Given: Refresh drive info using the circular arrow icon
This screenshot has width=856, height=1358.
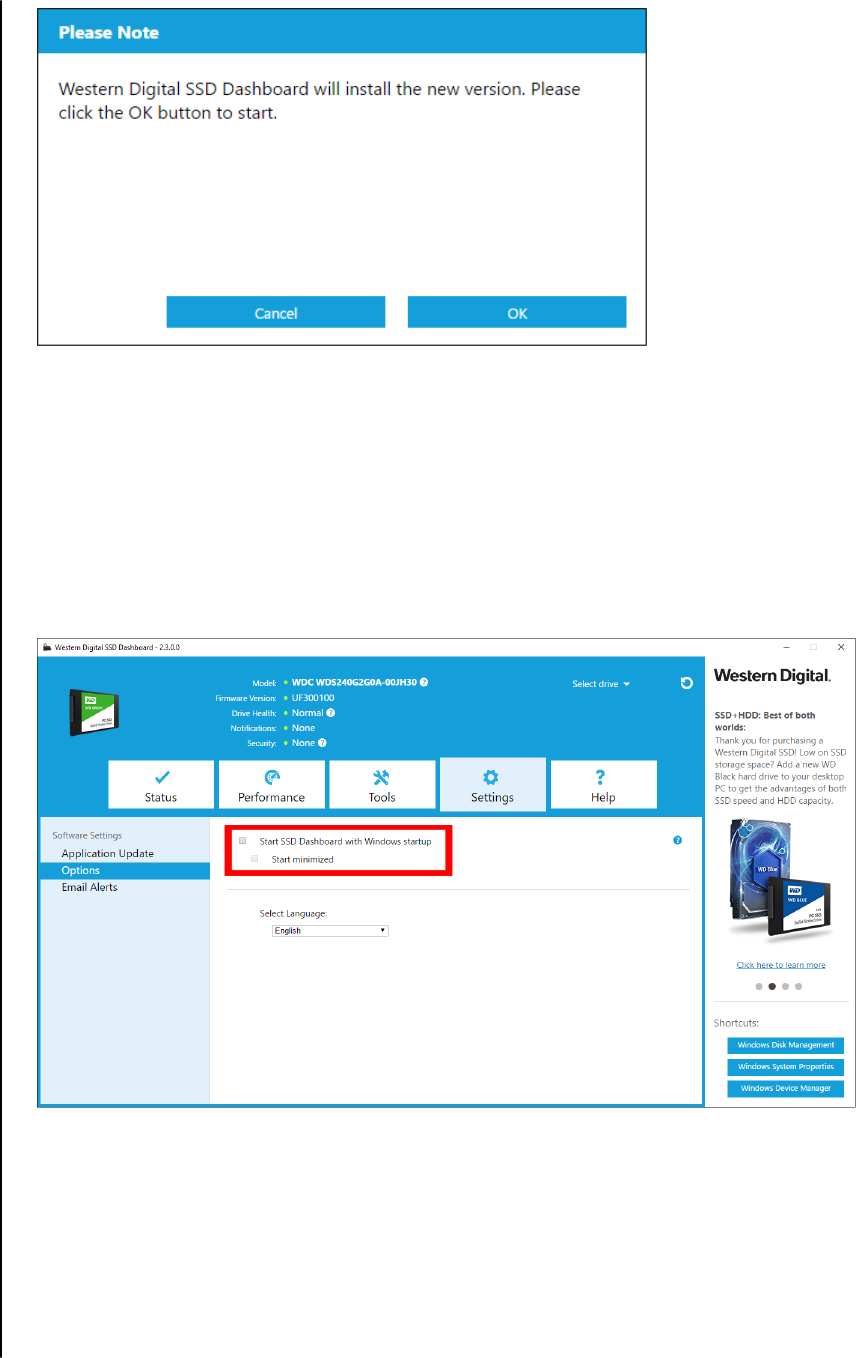Looking at the screenshot, I should coord(686,683).
